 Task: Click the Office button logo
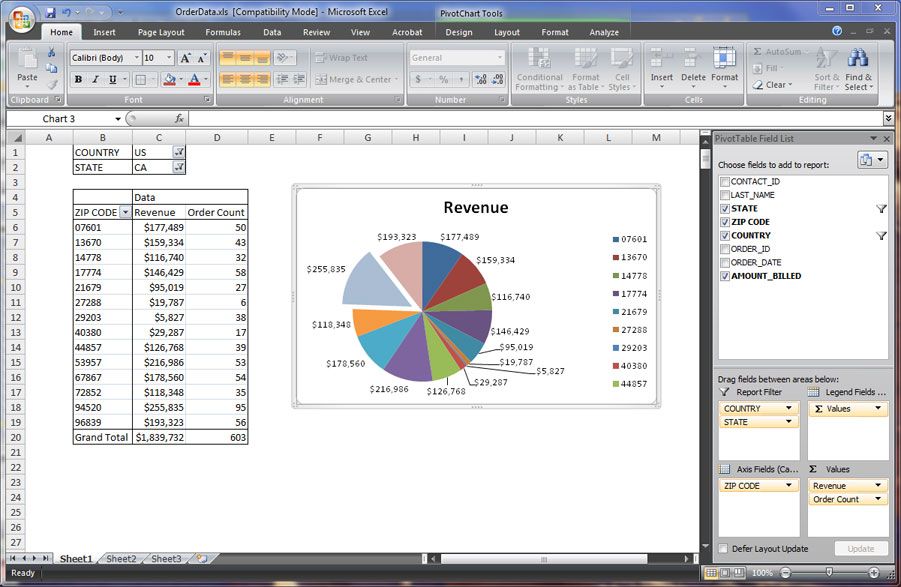click(22, 19)
